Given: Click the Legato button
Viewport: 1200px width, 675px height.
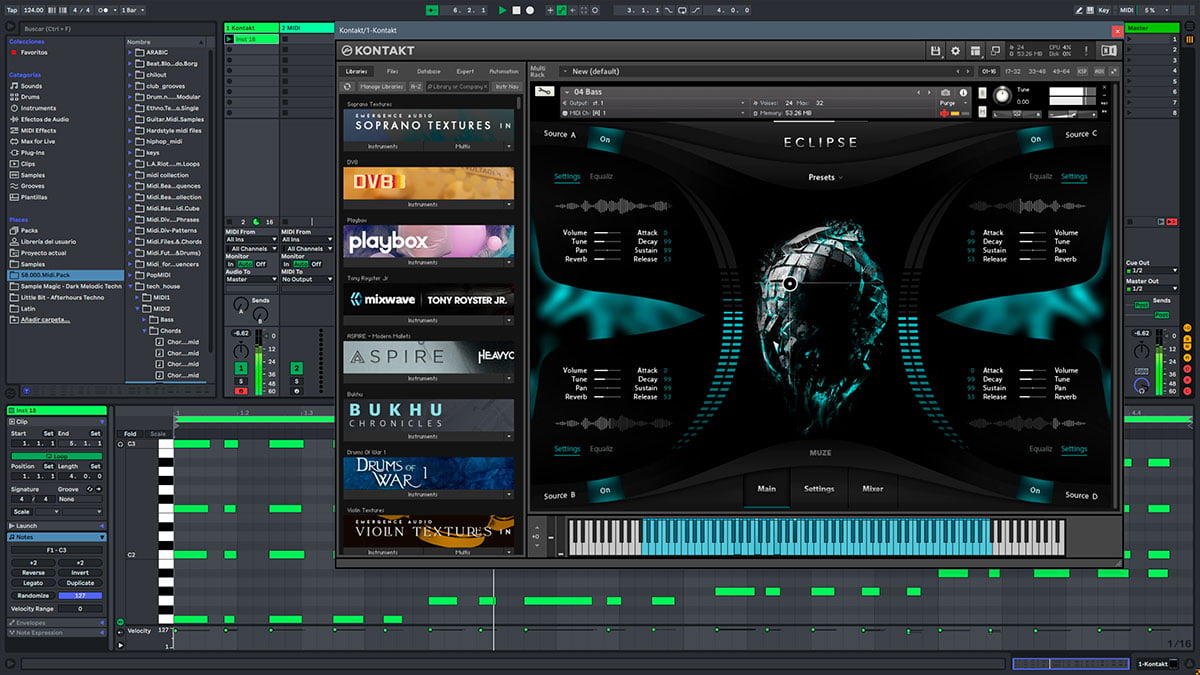Looking at the screenshot, I should click(32, 583).
